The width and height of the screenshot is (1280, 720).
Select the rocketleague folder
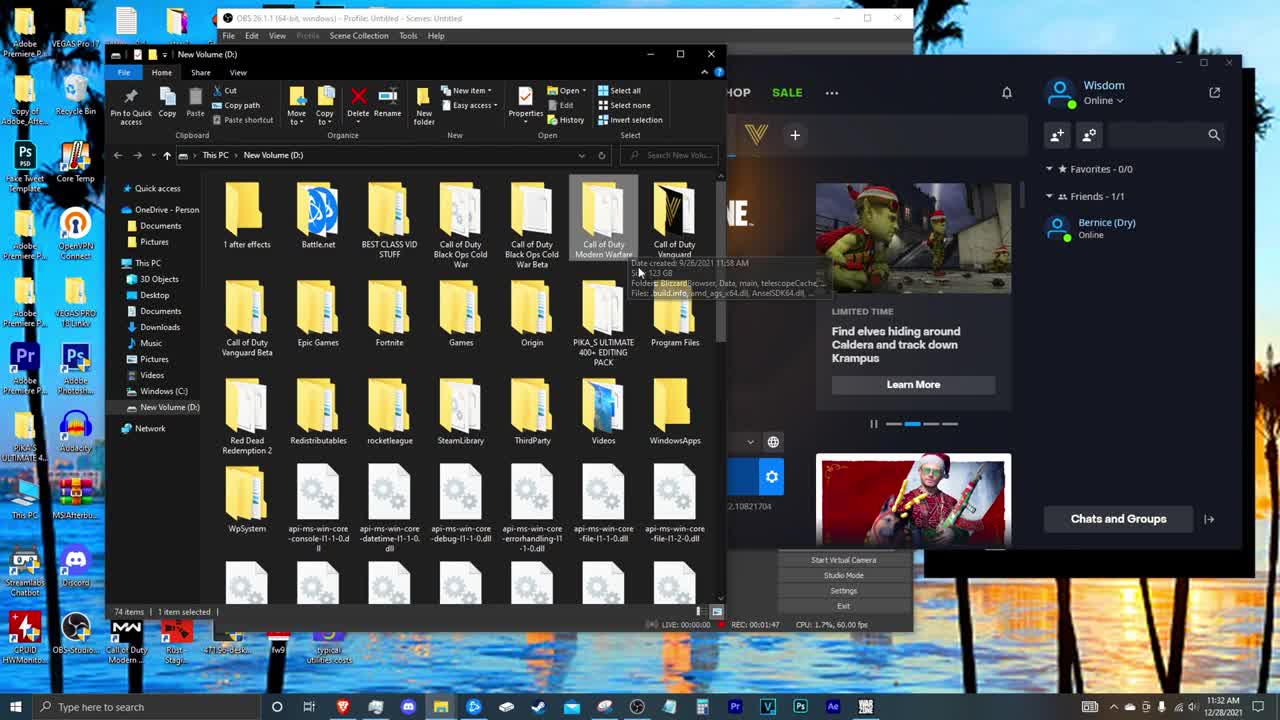point(389,412)
